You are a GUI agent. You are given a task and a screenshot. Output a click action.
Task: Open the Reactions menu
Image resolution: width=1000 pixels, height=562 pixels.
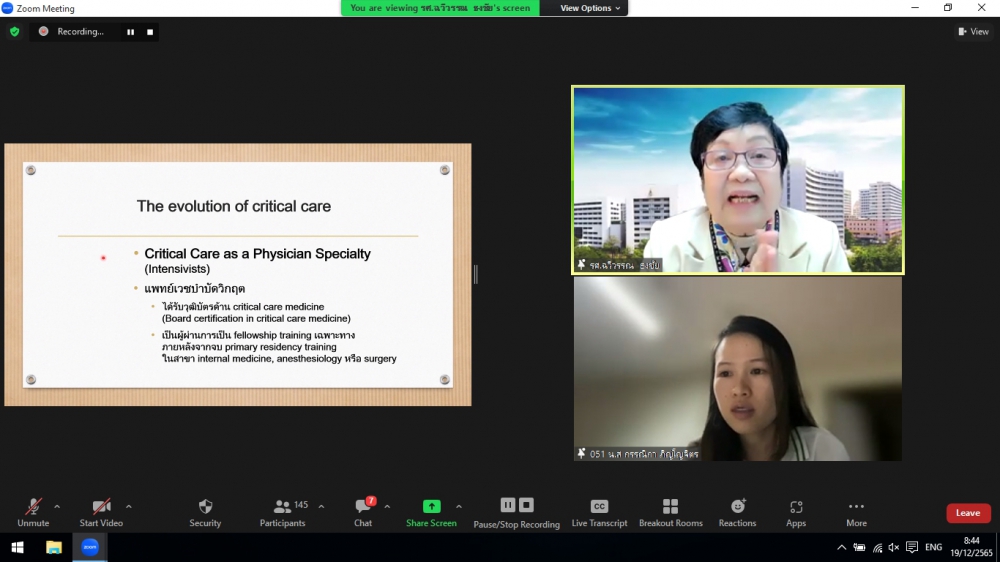pyautogui.click(x=737, y=512)
